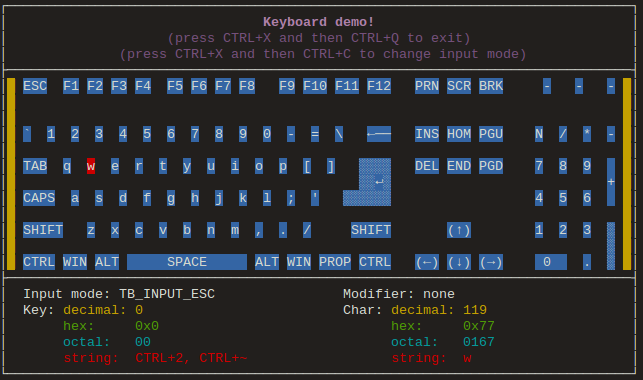Click the ESC key on the keyboard

coord(35,86)
